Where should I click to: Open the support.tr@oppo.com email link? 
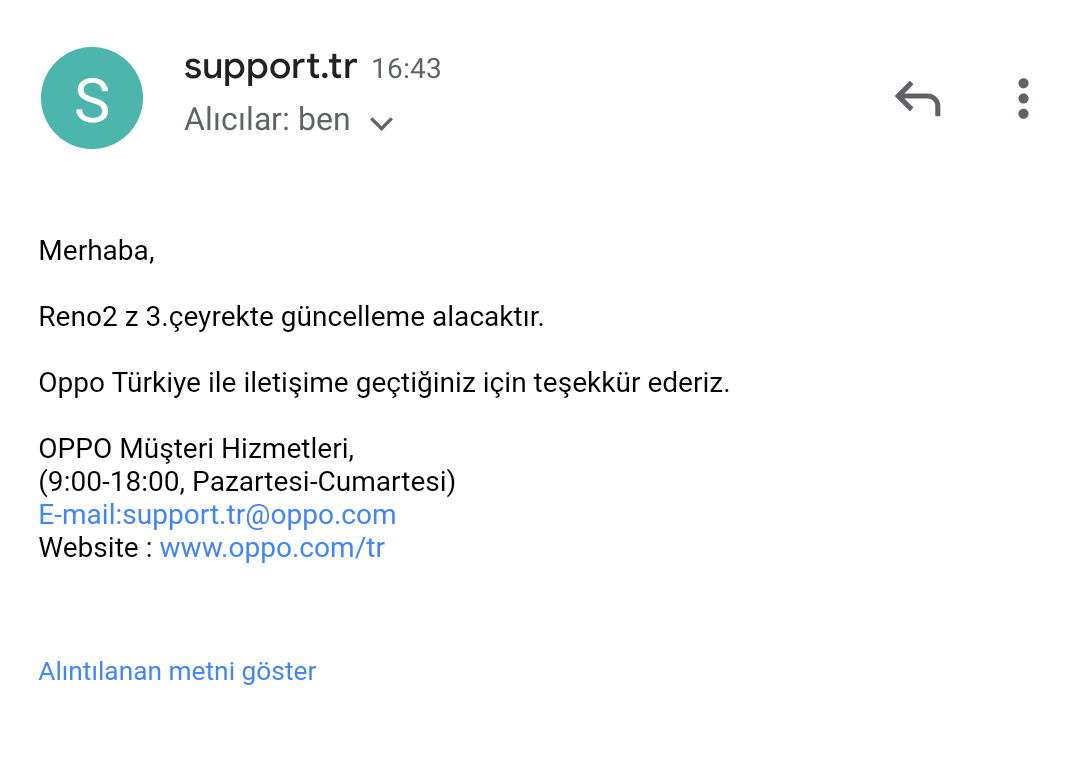pyautogui.click(x=217, y=515)
